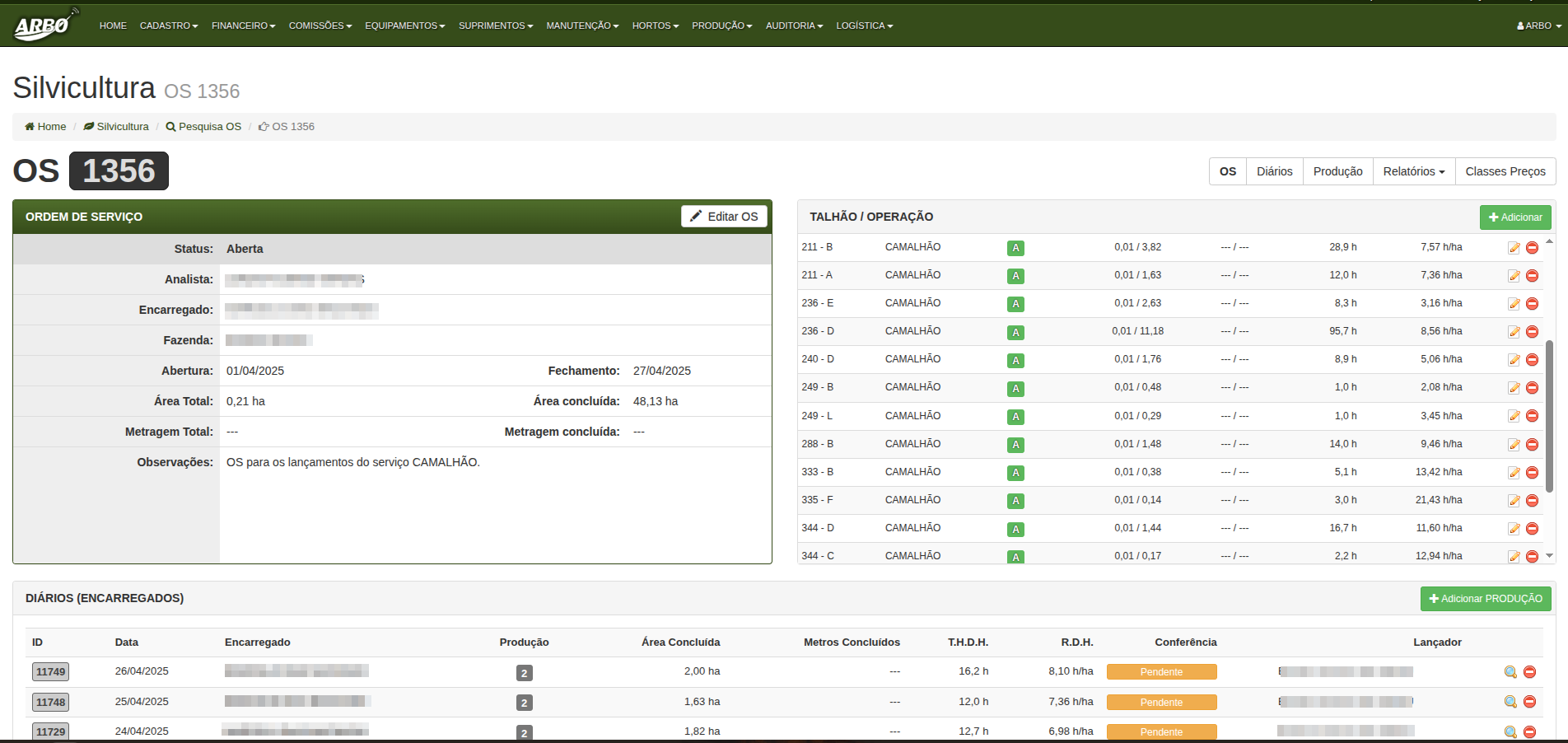The width and height of the screenshot is (1568, 743).
Task: Open the Relatórios dropdown
Action: pyautogui.click(x=1413, y=171)
